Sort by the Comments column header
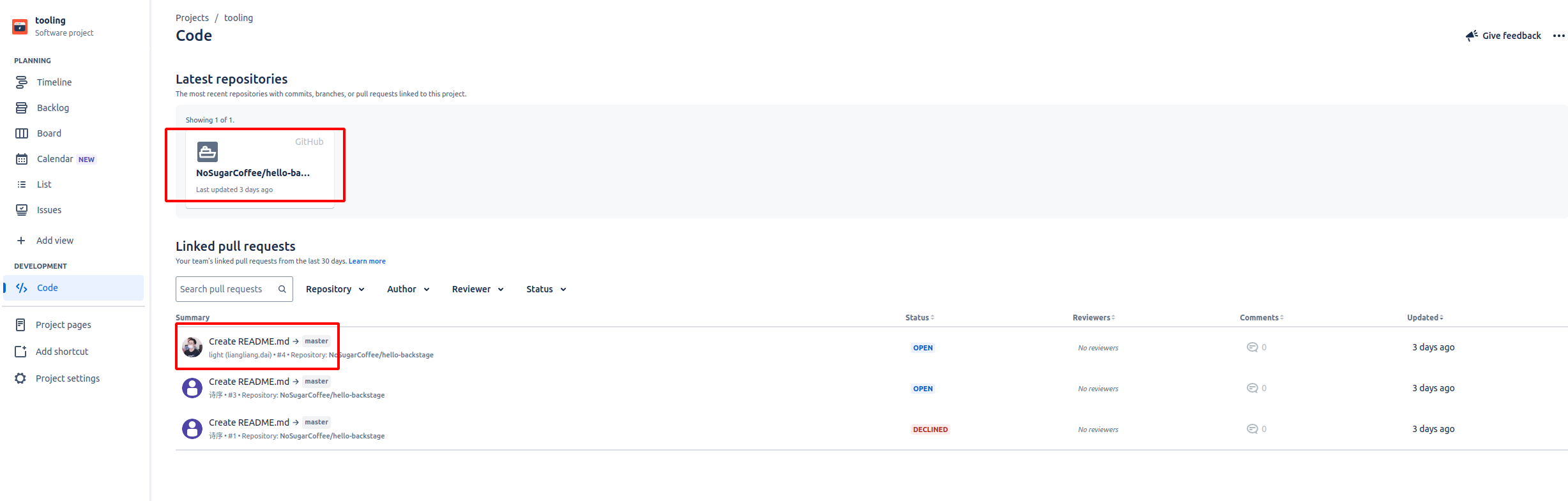Screen dimensions: 1568x501 point(1261,318)
